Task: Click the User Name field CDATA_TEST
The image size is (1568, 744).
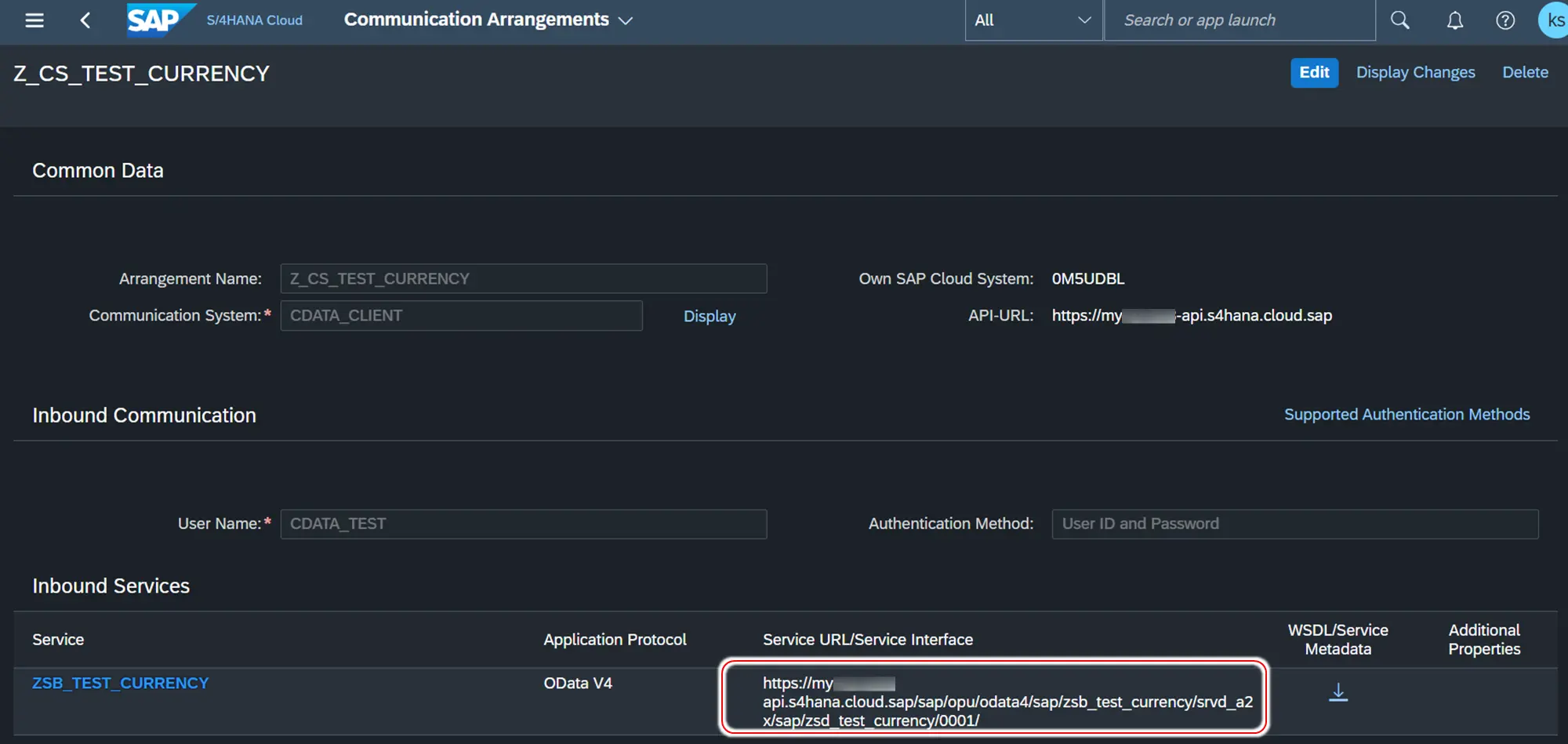Action: pos(524,524)
